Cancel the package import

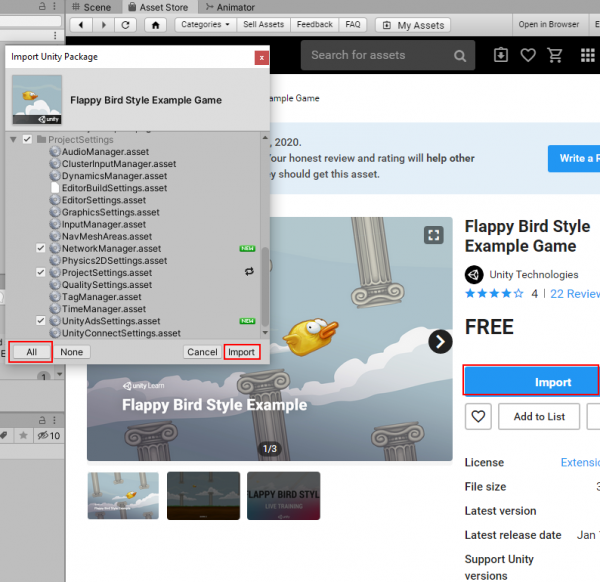pyautogui.click(x=202, y=352)
